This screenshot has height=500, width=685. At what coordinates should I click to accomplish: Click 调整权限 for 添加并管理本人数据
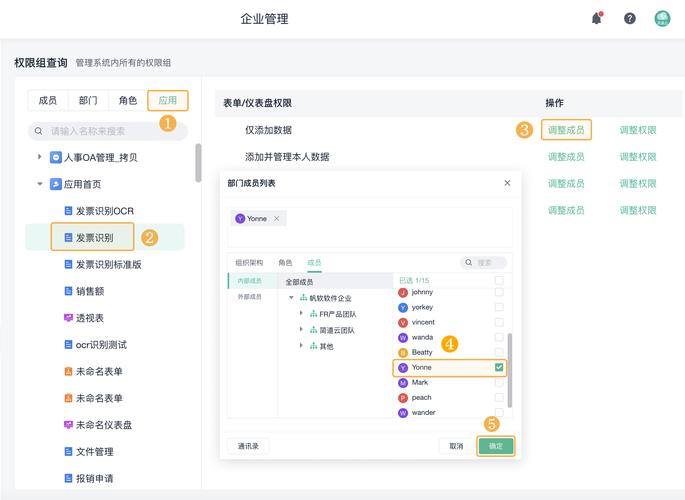pos(638,156)
